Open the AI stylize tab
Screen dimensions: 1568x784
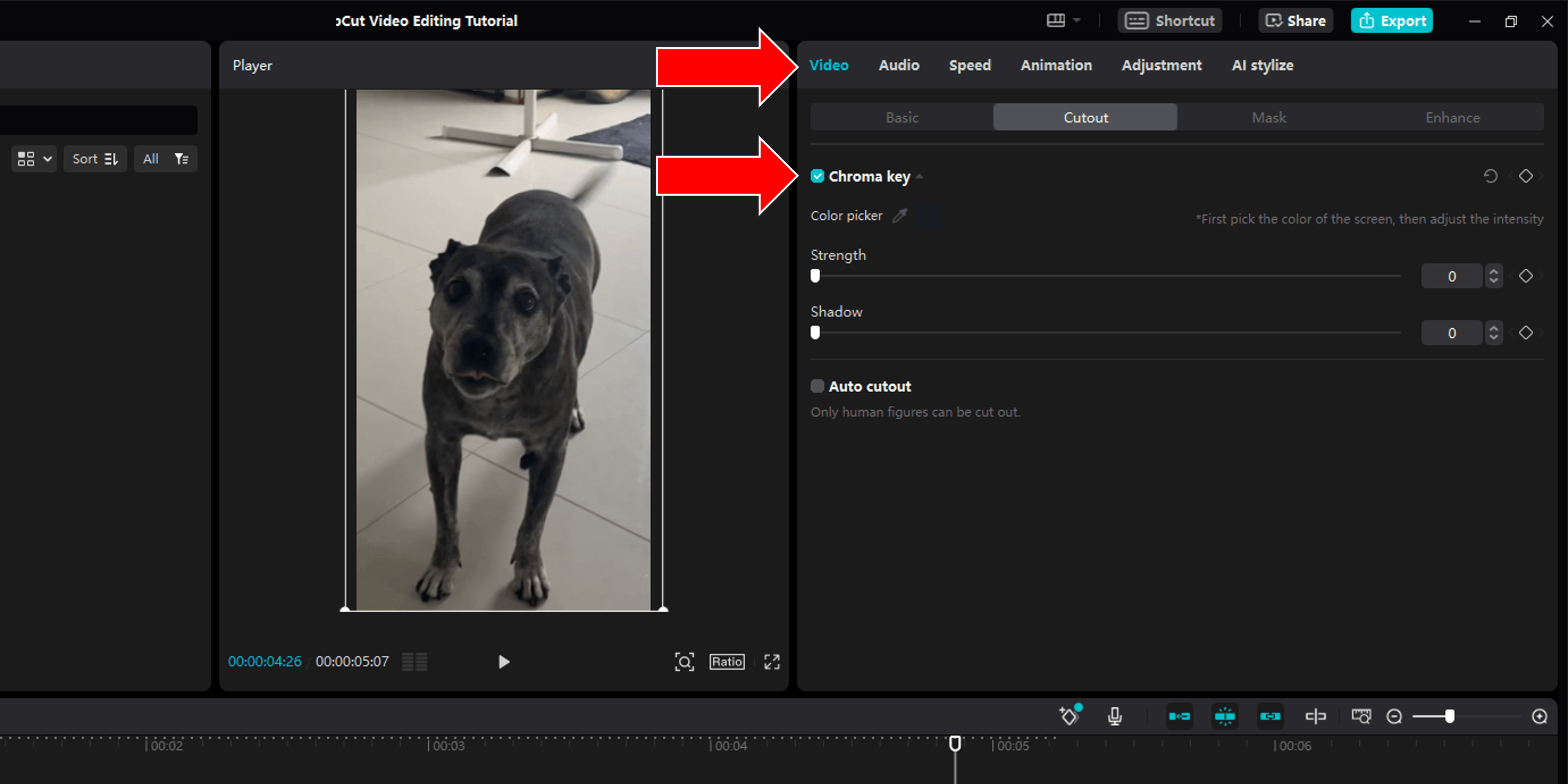[x=1263, y=65]
